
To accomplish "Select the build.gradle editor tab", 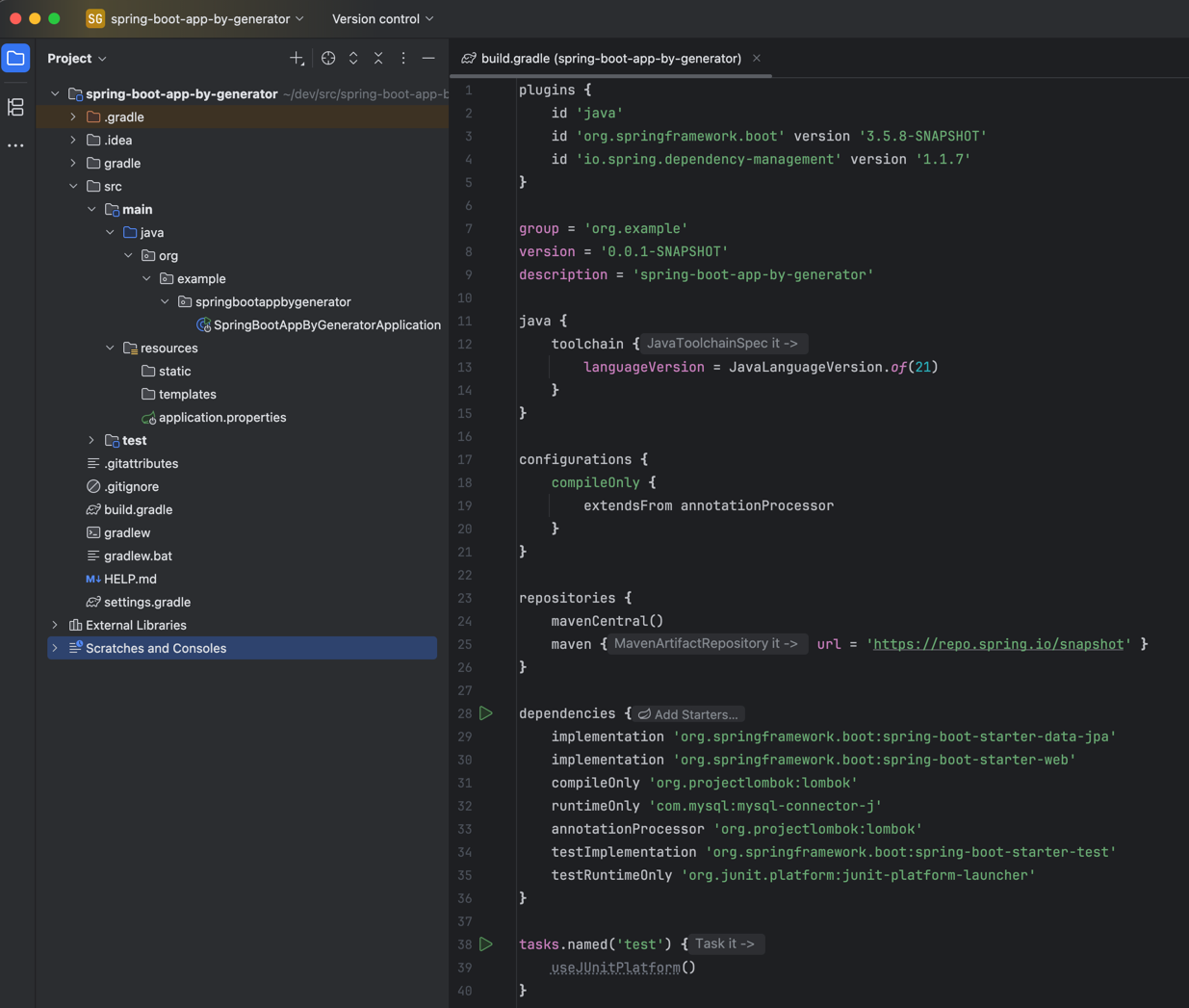I will click(610, 59).
